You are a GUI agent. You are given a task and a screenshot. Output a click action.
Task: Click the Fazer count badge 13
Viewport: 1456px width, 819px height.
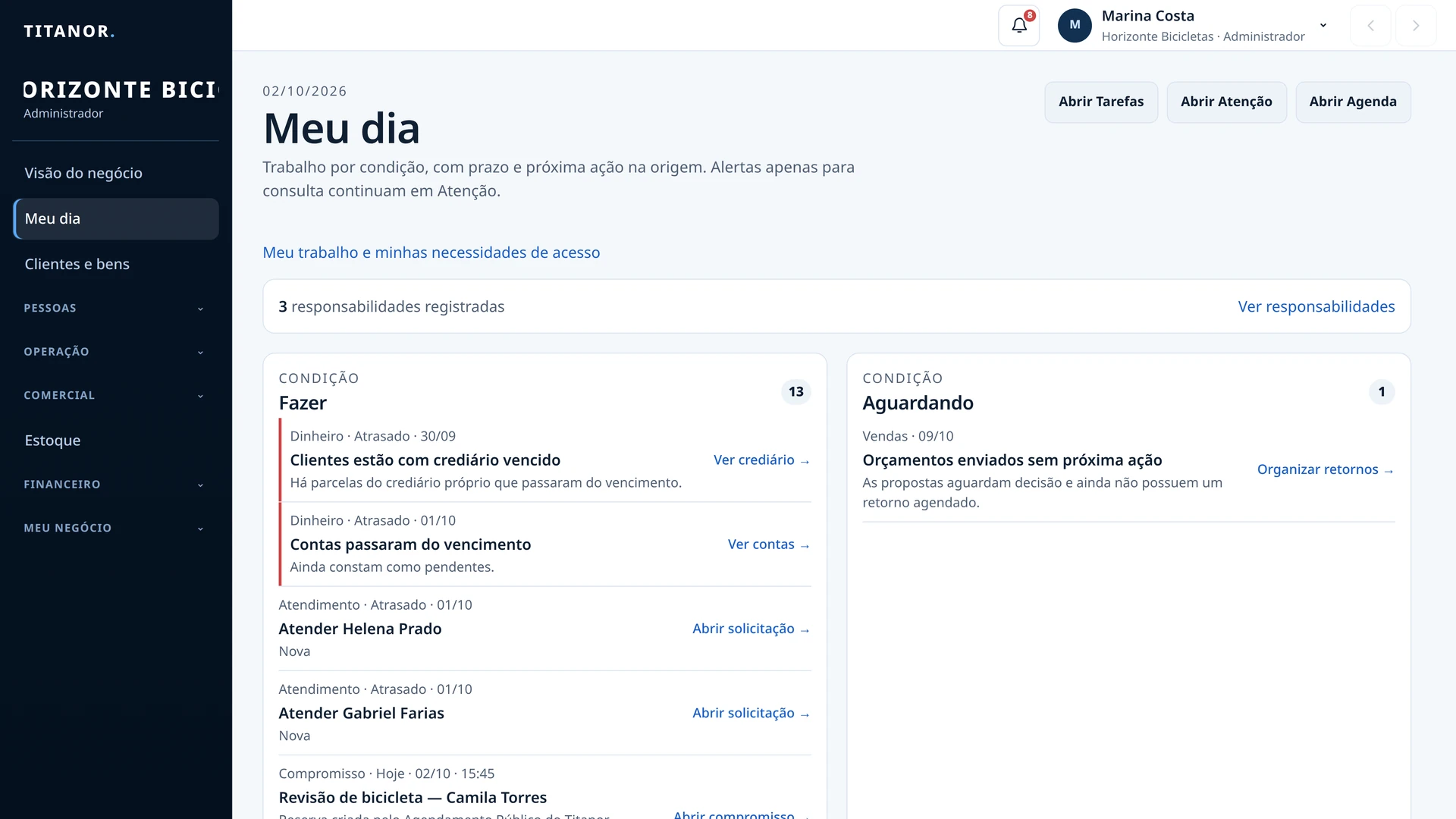pyautogui.click(x=795, y=392)
